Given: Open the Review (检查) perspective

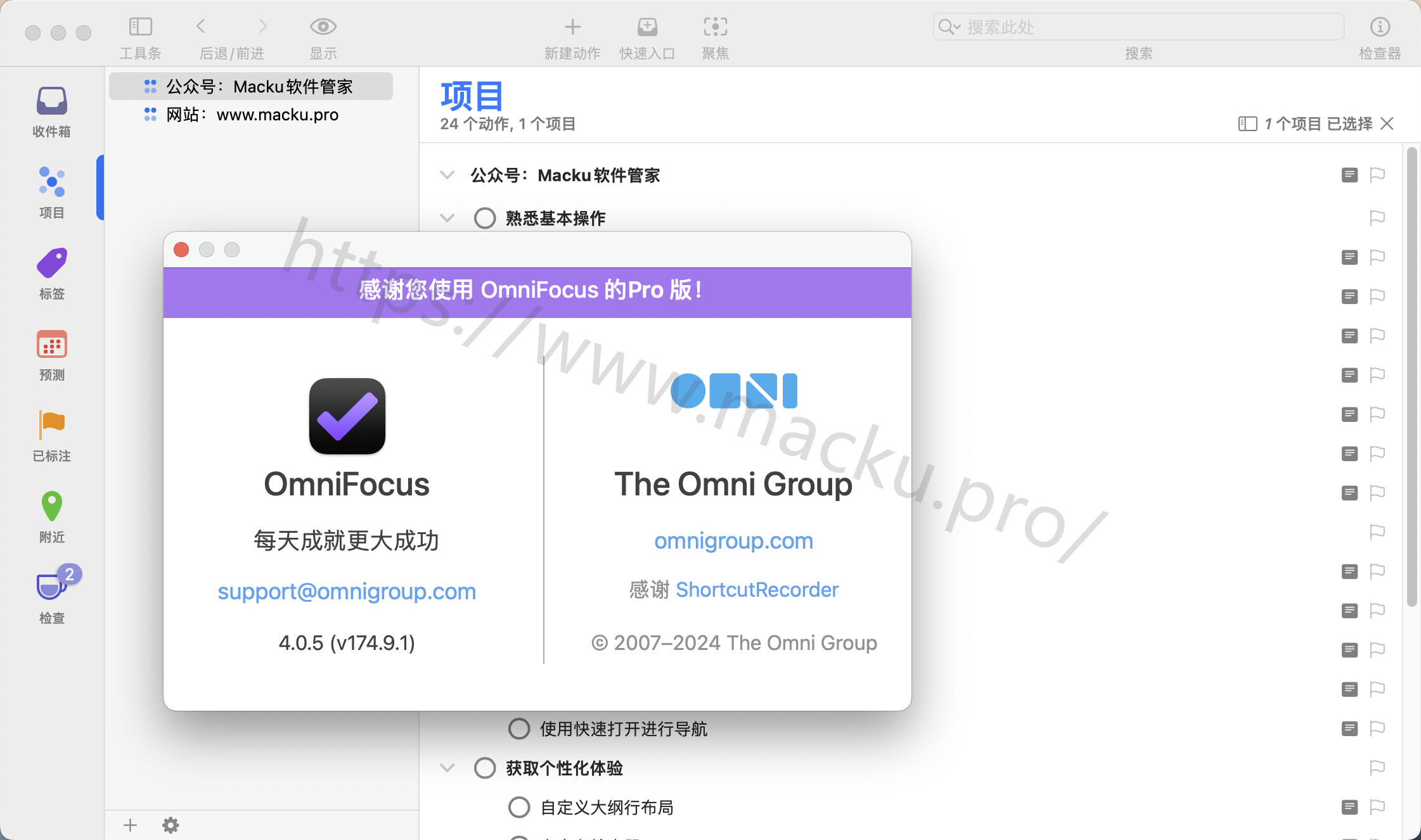Looking at the screenshot, I should click(51, 594).
